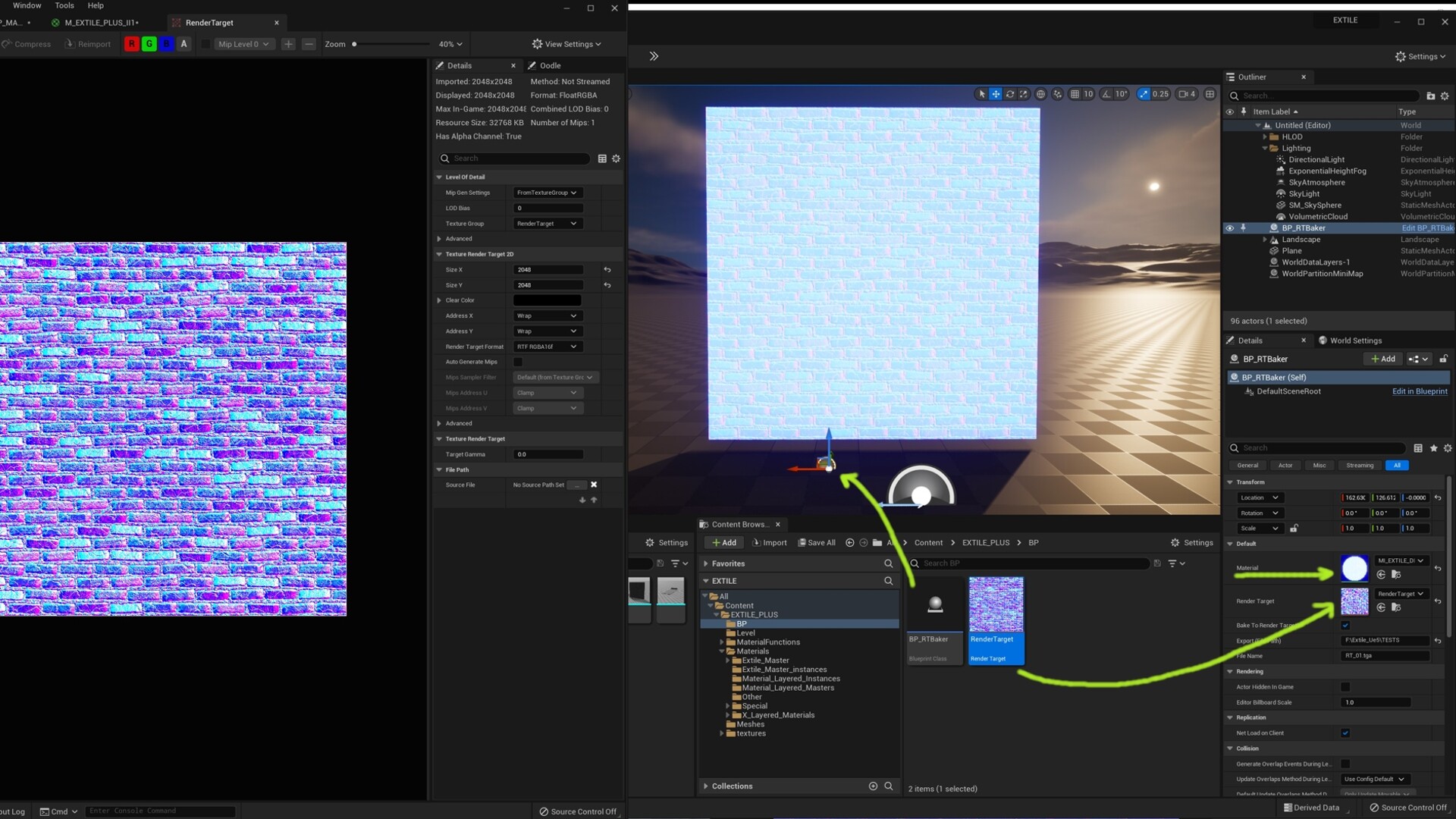
Task: Toggle Auto Generate Mips checkbox
Action: click(x=518, y=362)
